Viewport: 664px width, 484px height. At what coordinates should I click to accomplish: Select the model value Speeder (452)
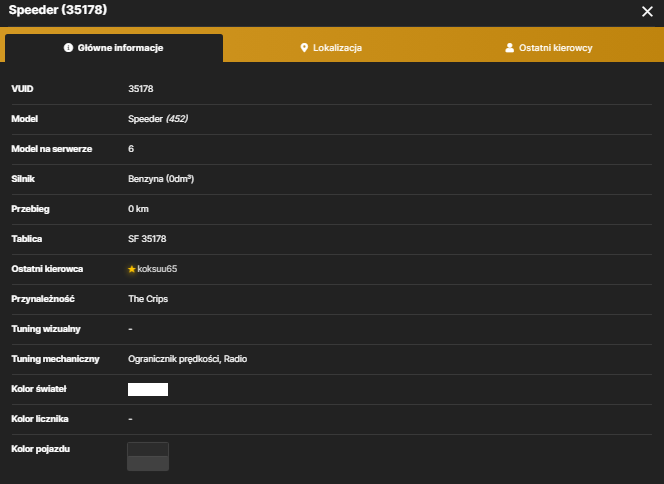pyautogui.click(x=158, y=119)
